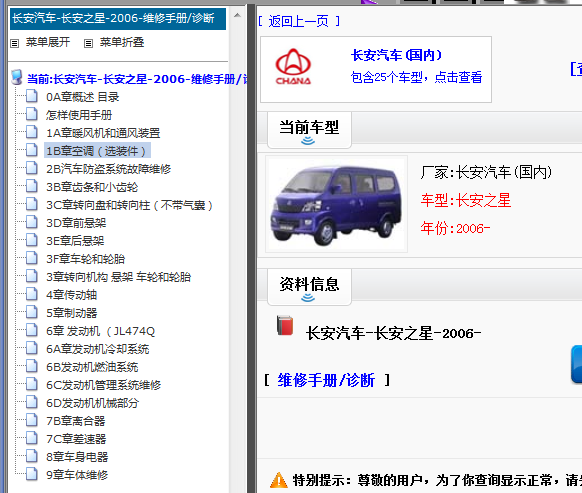Click the 菜单展开 expand-menu icon
This screenshot has width=582, height=493.
(x=14, y=44)
